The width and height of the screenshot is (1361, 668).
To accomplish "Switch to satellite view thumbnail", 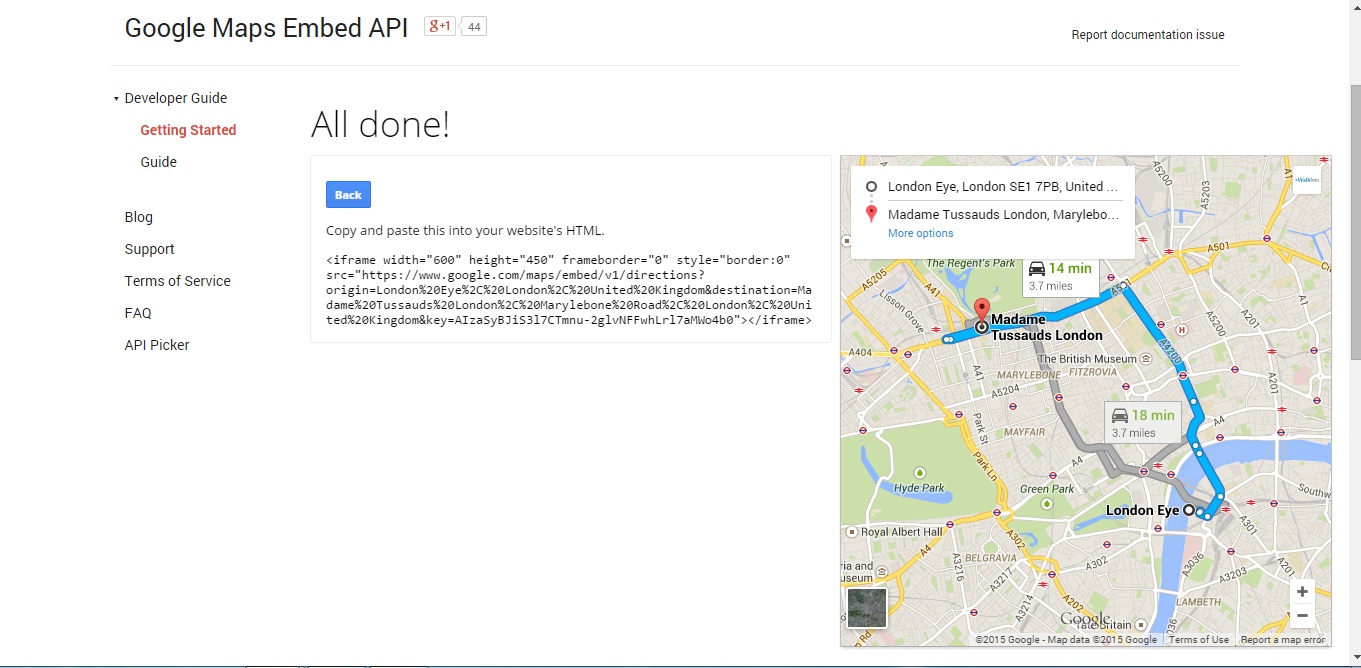I will coord(867,608).
